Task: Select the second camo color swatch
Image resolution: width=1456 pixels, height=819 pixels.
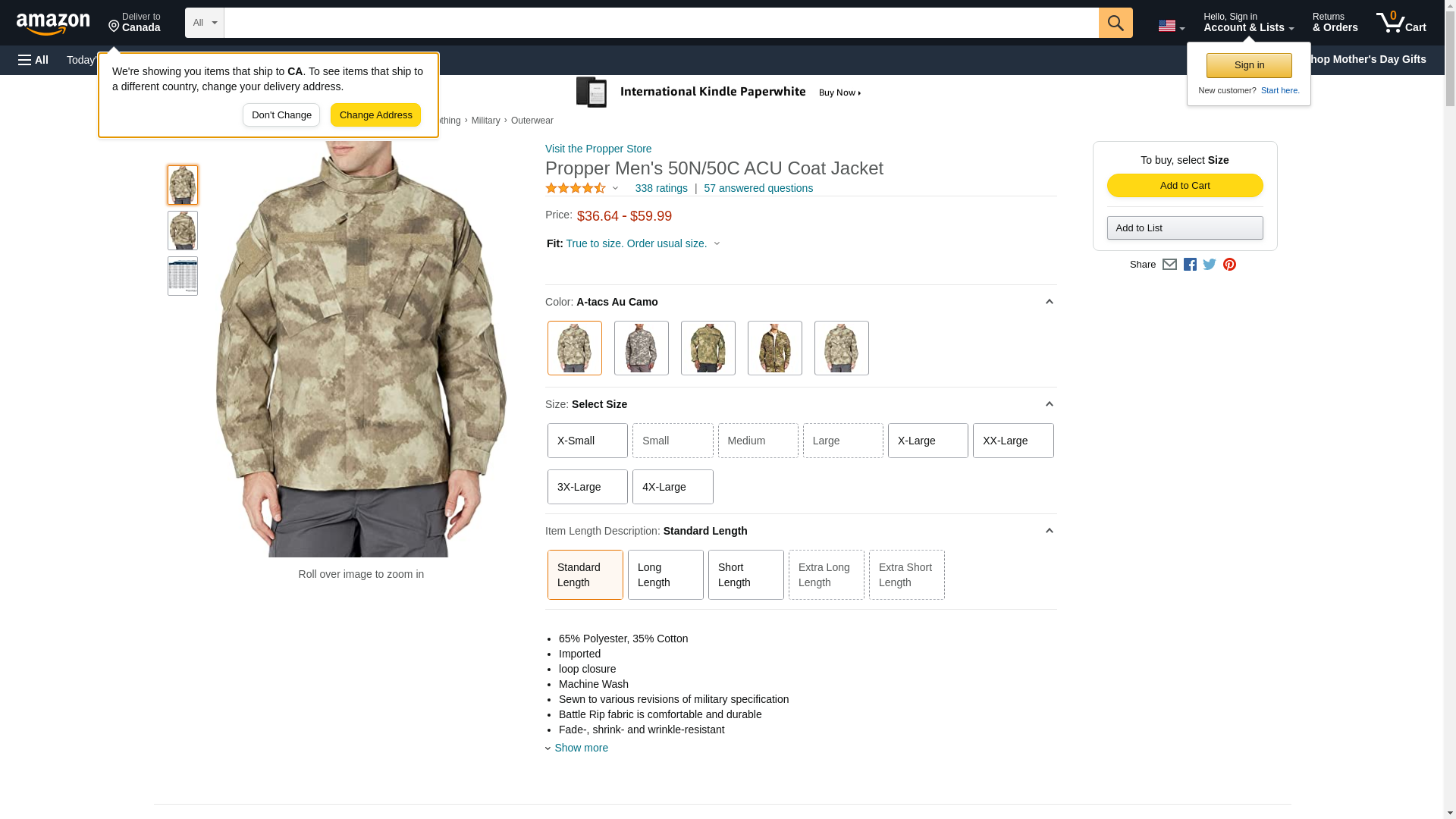Action: 641,348
